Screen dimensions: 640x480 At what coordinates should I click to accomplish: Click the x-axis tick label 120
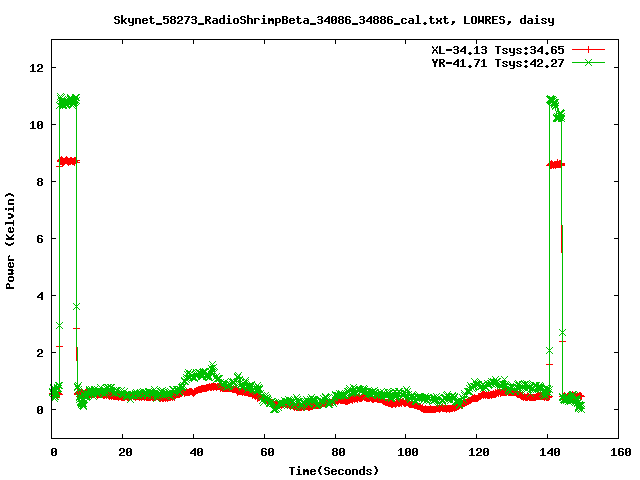[x=479, y=452]
